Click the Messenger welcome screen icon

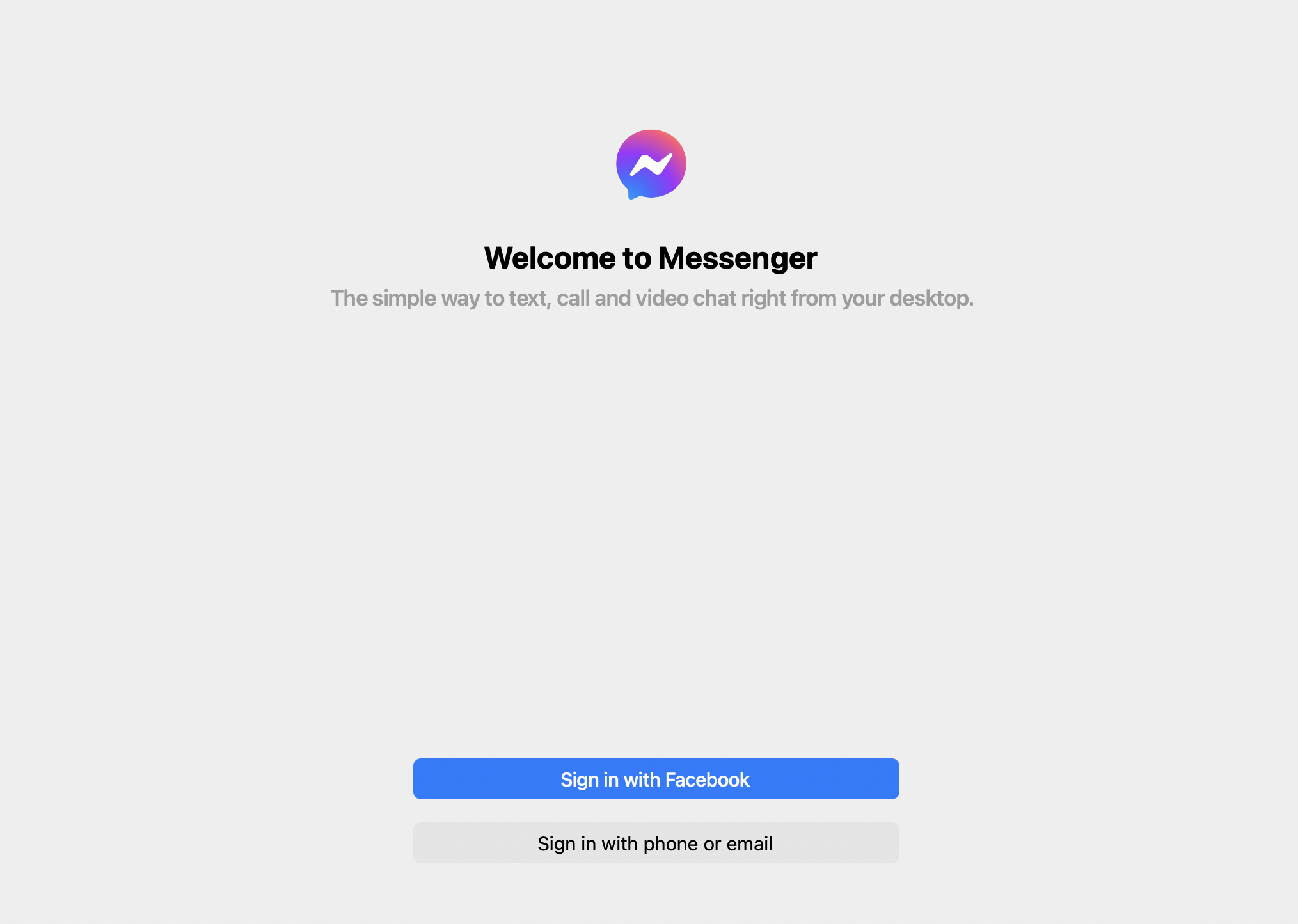tap(649, 163)
